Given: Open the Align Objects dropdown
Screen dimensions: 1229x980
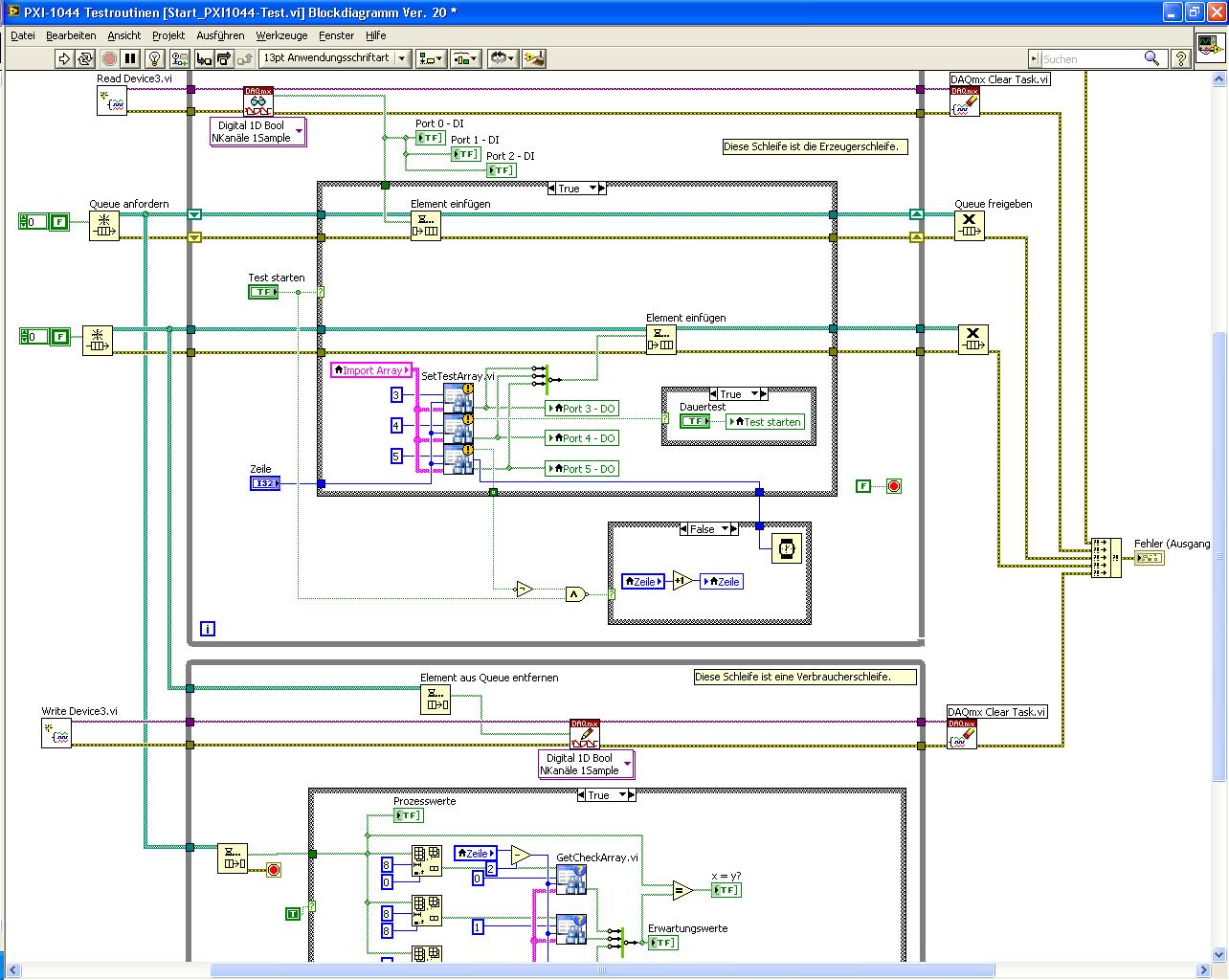Looking at the screenshot, I should [430, 58].
